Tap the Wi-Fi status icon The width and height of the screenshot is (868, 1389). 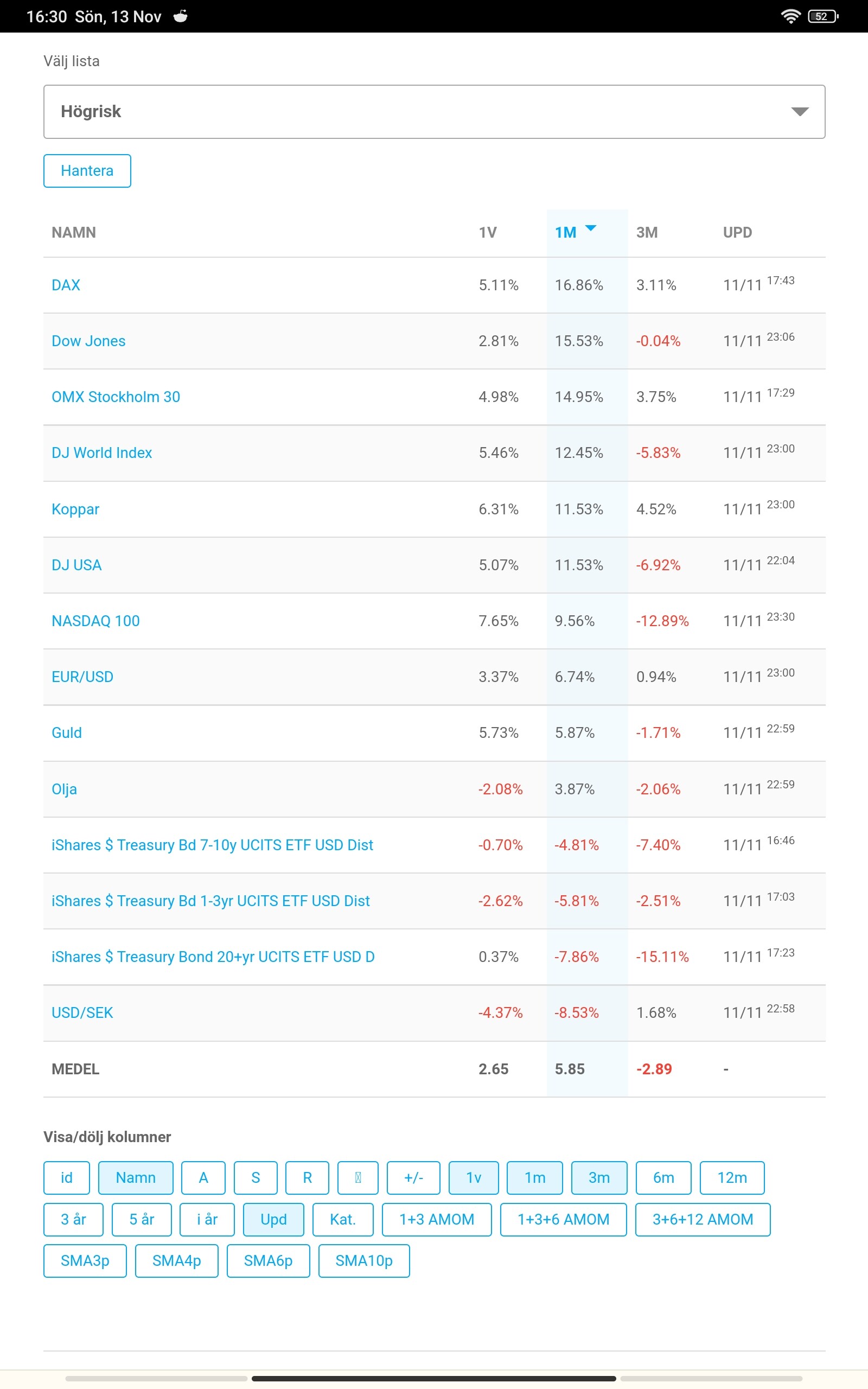pos(790,16)
